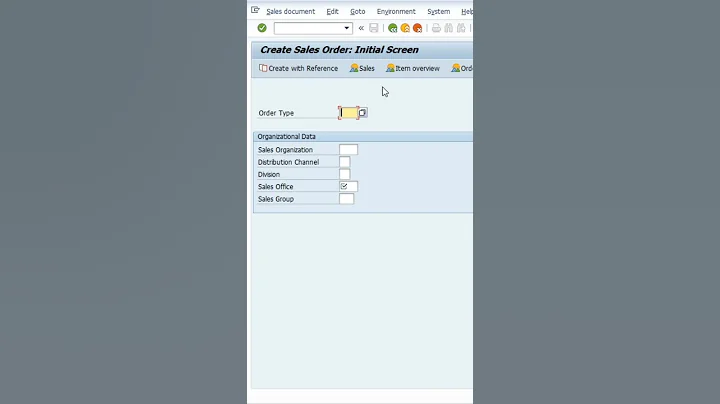Open the Help menu

[x=467, y=11]
